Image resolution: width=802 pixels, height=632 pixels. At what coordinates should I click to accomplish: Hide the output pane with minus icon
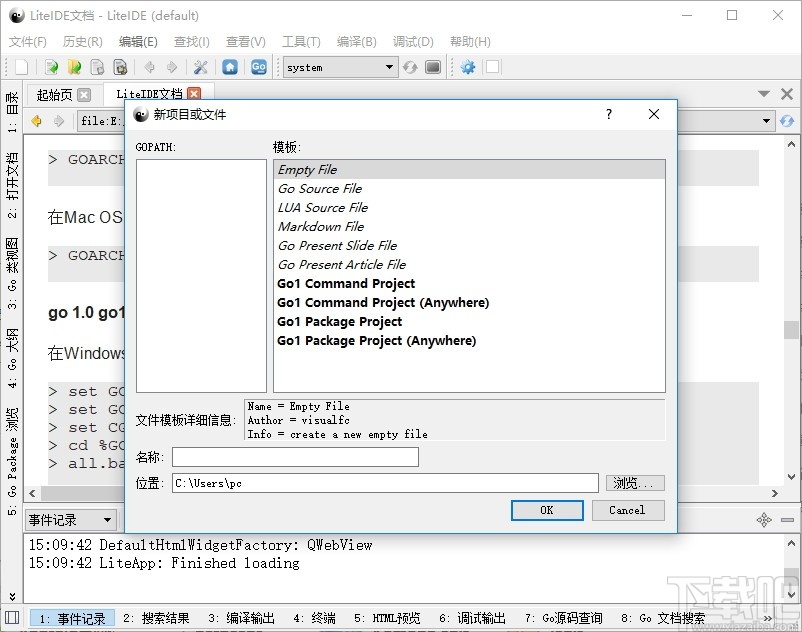click(x=788, y=520)
